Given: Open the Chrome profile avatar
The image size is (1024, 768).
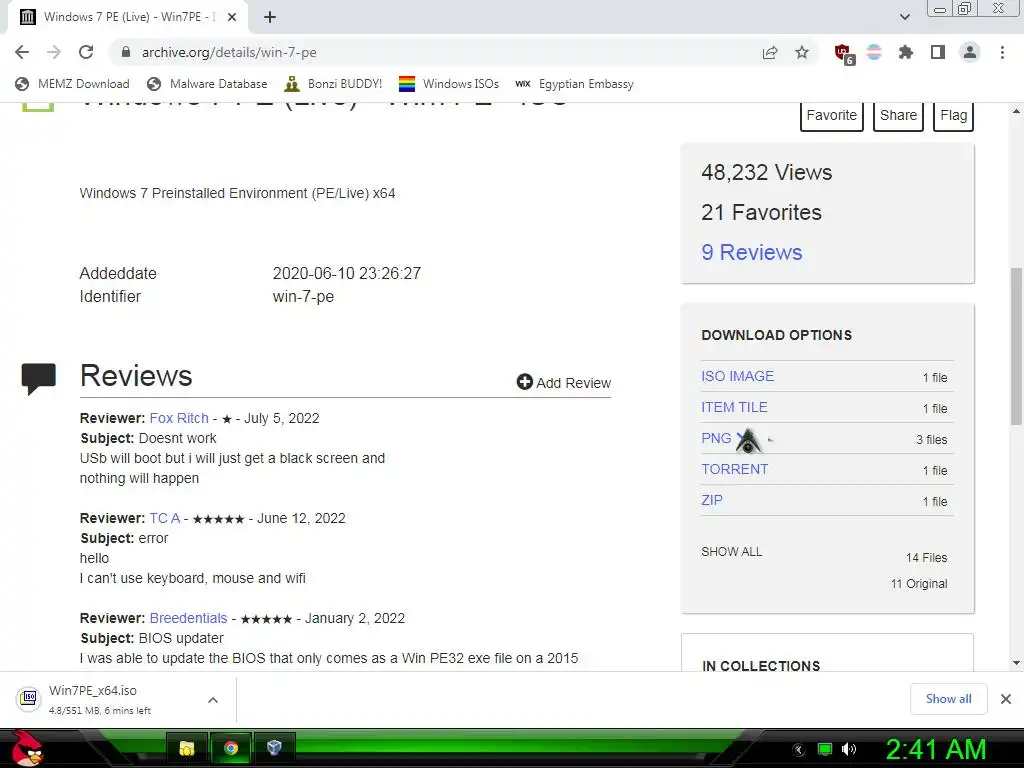Looking at the screenshot, I should (970, 52).
